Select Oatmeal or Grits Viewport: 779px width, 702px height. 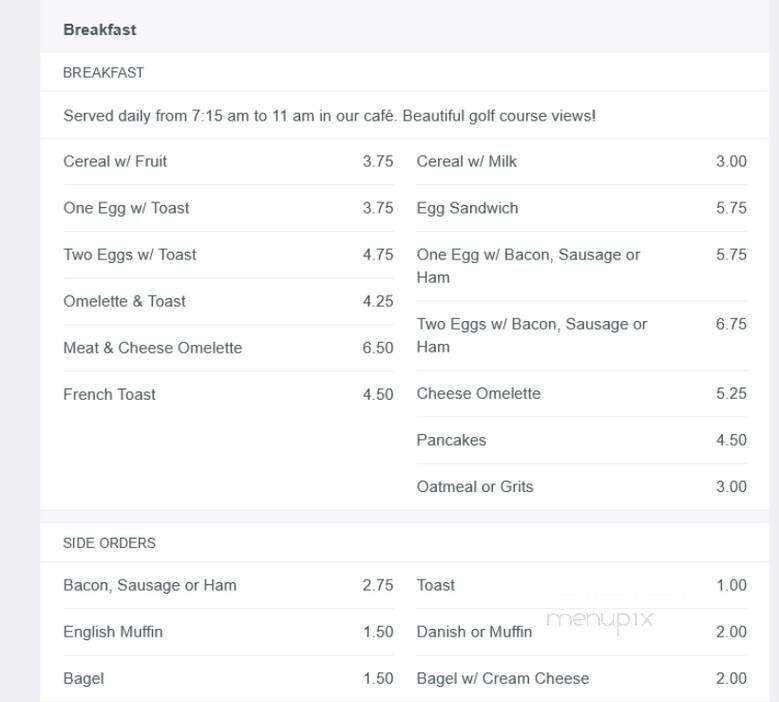pos(475,487)
